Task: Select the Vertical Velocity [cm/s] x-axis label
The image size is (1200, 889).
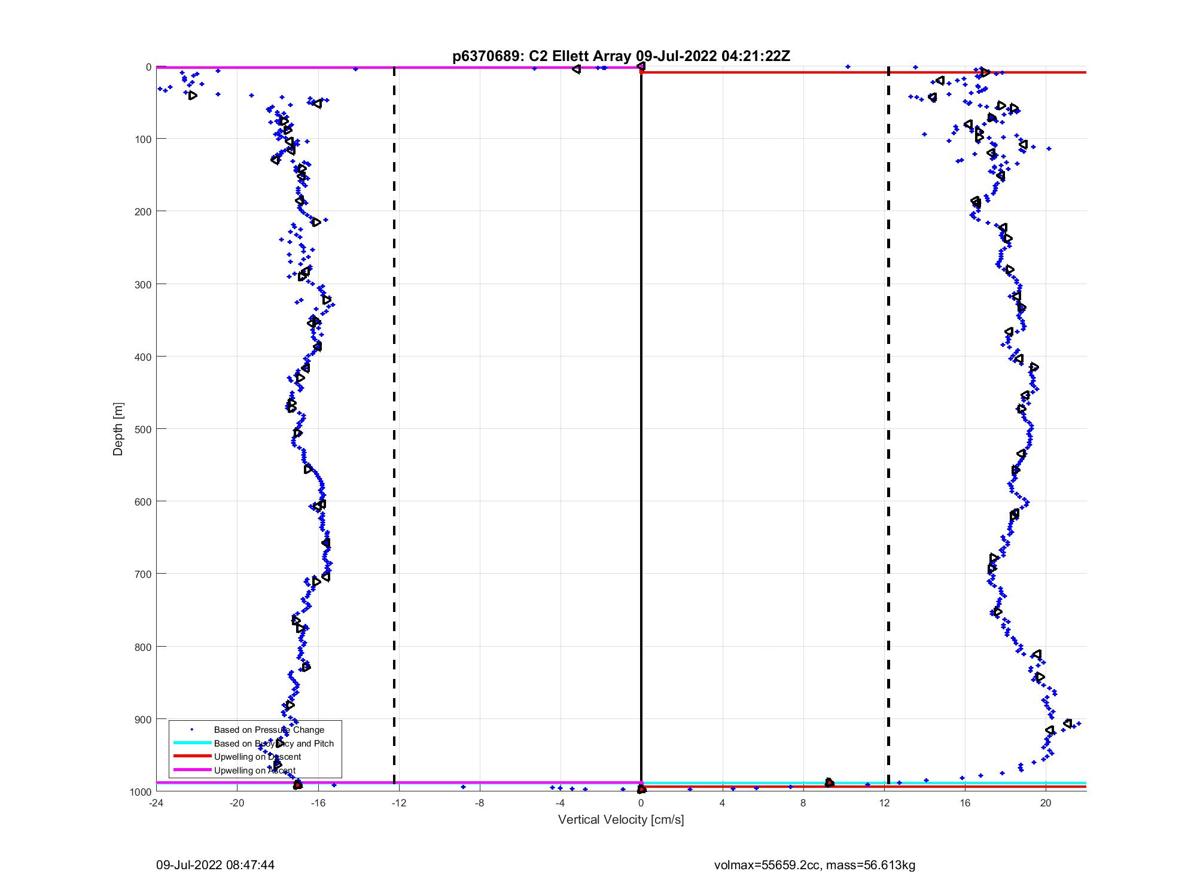Action: (x=621, y=820)
